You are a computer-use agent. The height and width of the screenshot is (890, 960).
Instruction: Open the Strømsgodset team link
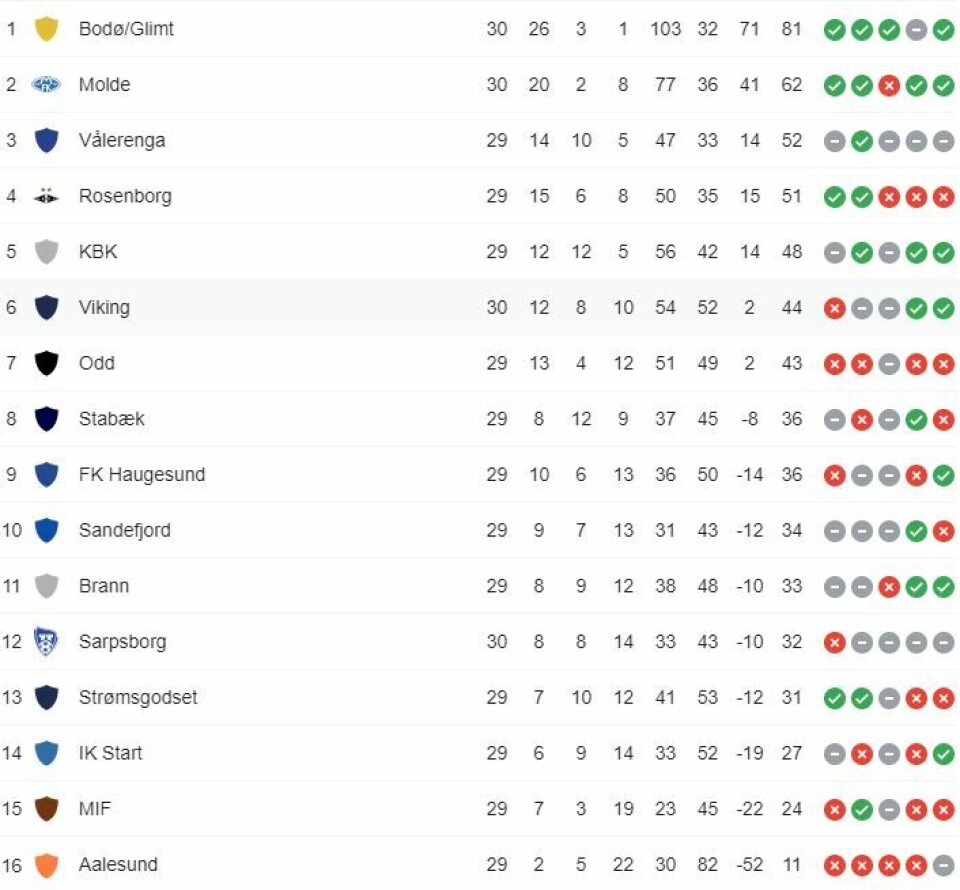(x=138, y=697)
